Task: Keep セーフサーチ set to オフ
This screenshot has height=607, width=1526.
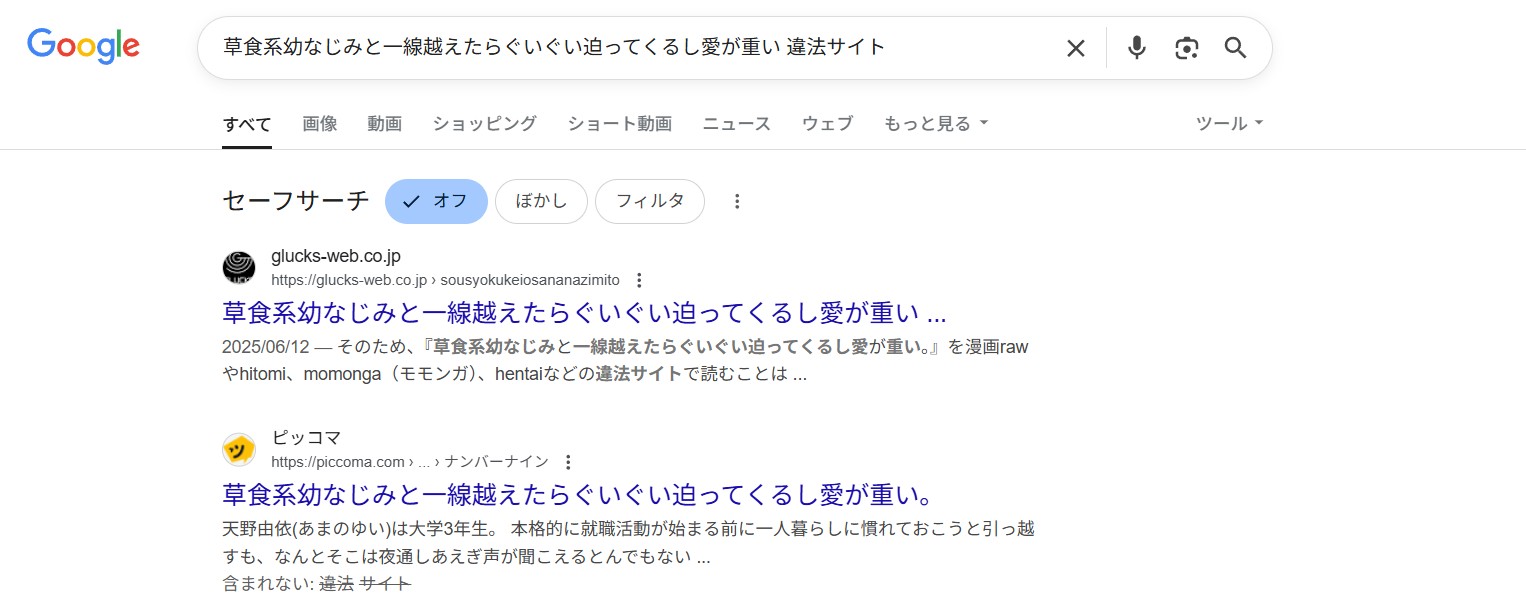Action: coord(436,201)
